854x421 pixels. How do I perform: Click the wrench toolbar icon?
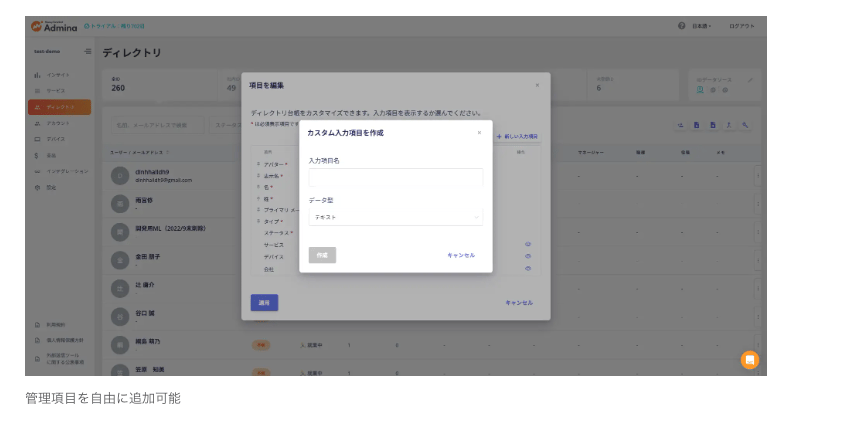click(x=745, y=125)
